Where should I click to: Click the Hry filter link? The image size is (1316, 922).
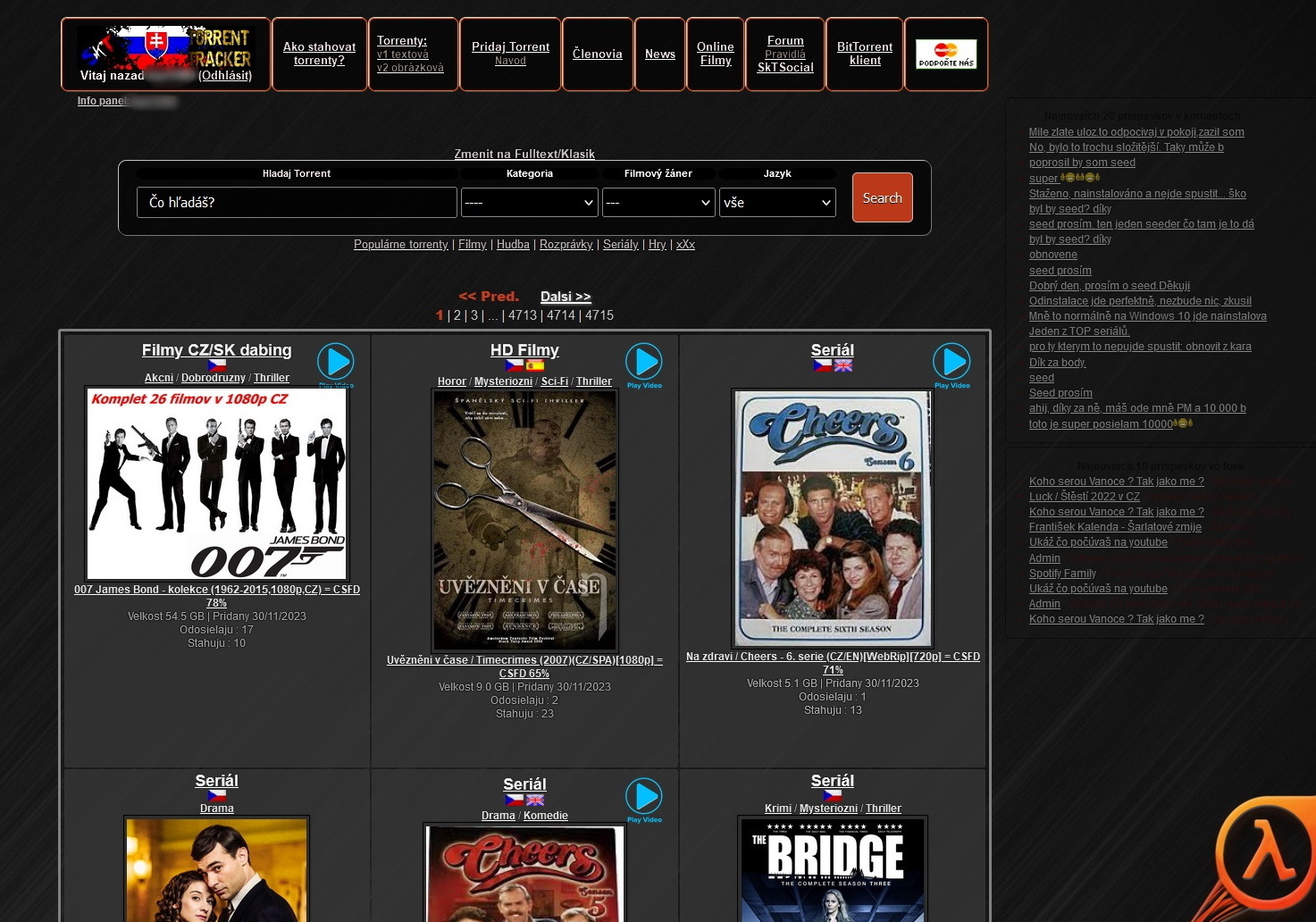(x=658, y=244)
